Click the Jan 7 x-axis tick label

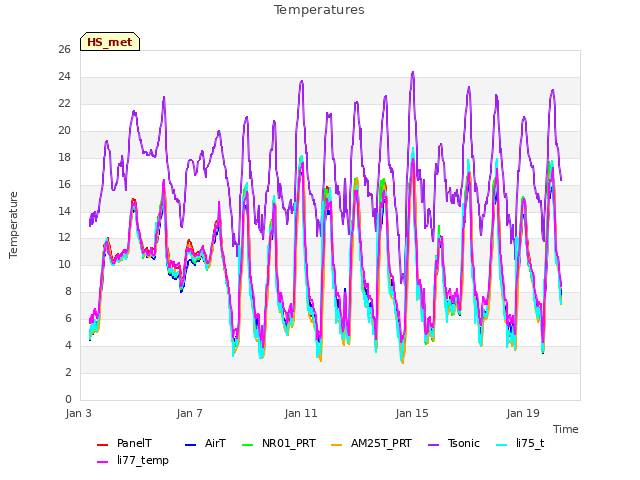coord(189,413)
